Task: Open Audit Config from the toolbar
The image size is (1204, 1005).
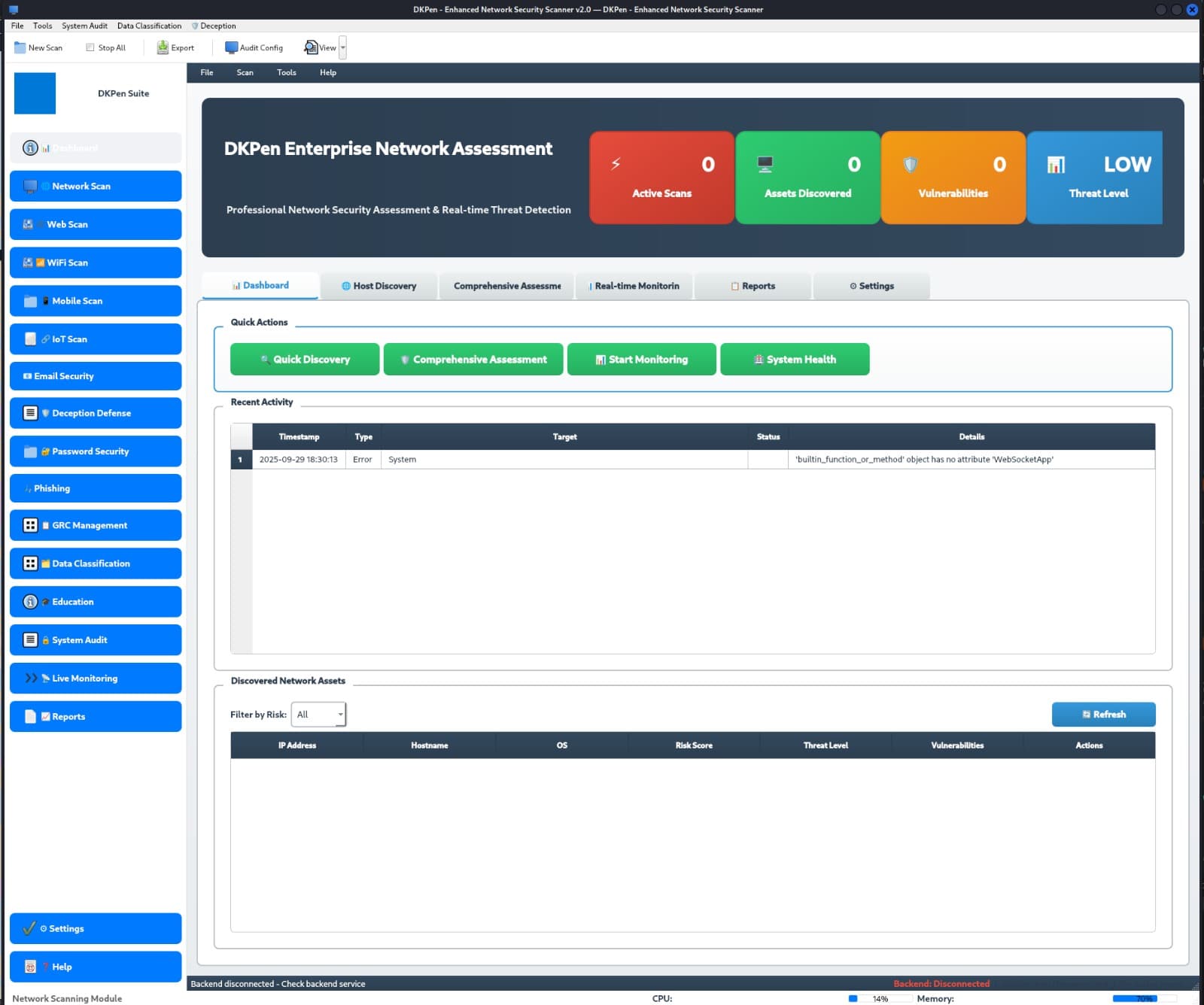Action: (253, 47)
